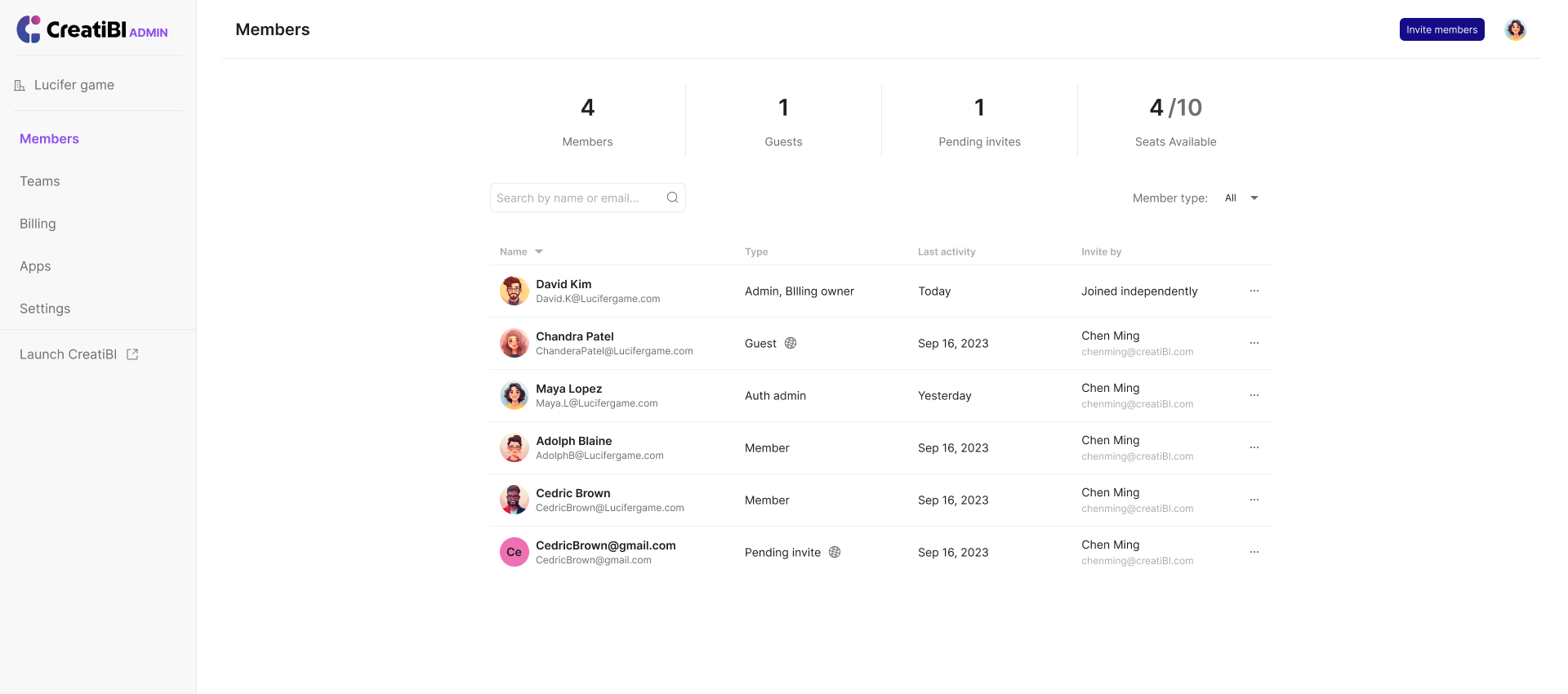Click the Launch CreatiBI link

(x=69, y=354)
